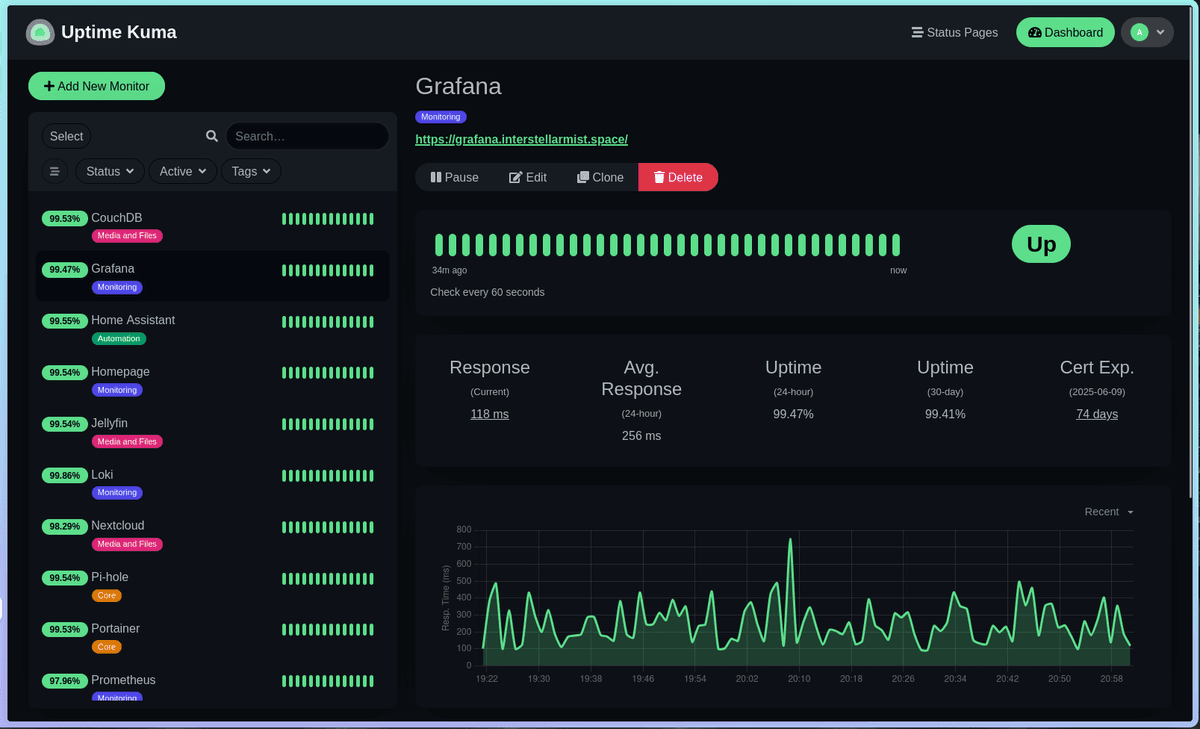The height and width of the screenshot is (729, 1200).
Task: Select the Jellyfin monitor
Action: pos(213,431)
